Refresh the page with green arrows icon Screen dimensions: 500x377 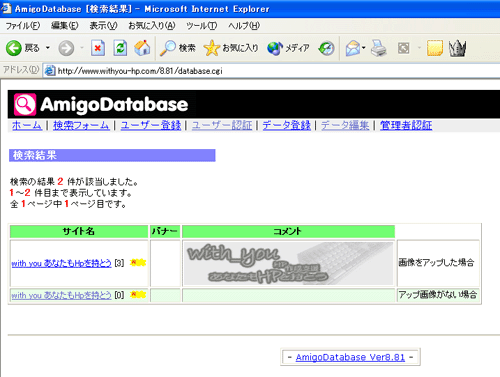coord(120,48)
